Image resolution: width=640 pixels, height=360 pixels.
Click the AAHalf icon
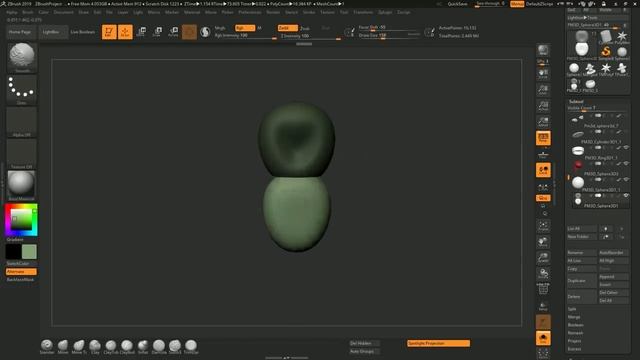tap(543, 122)
